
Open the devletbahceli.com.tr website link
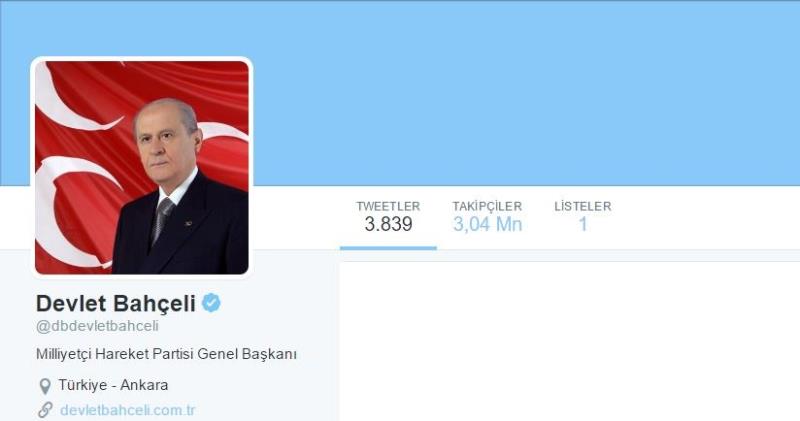pos(128,410)
